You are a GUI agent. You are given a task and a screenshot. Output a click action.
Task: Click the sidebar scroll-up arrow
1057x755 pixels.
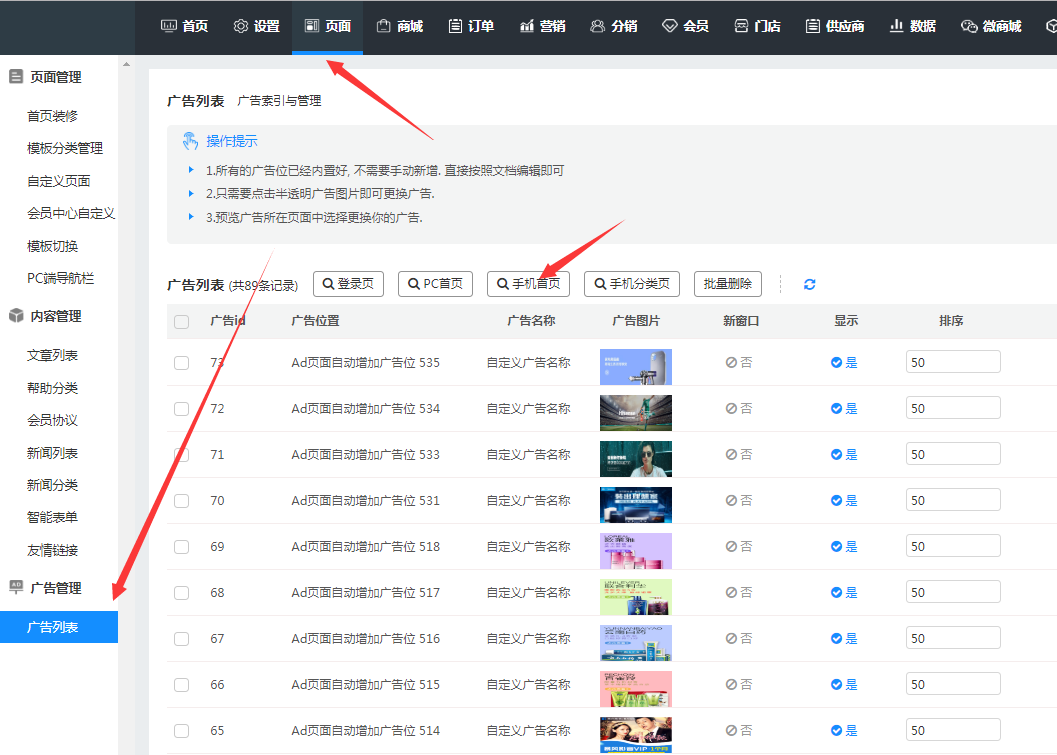126,65
